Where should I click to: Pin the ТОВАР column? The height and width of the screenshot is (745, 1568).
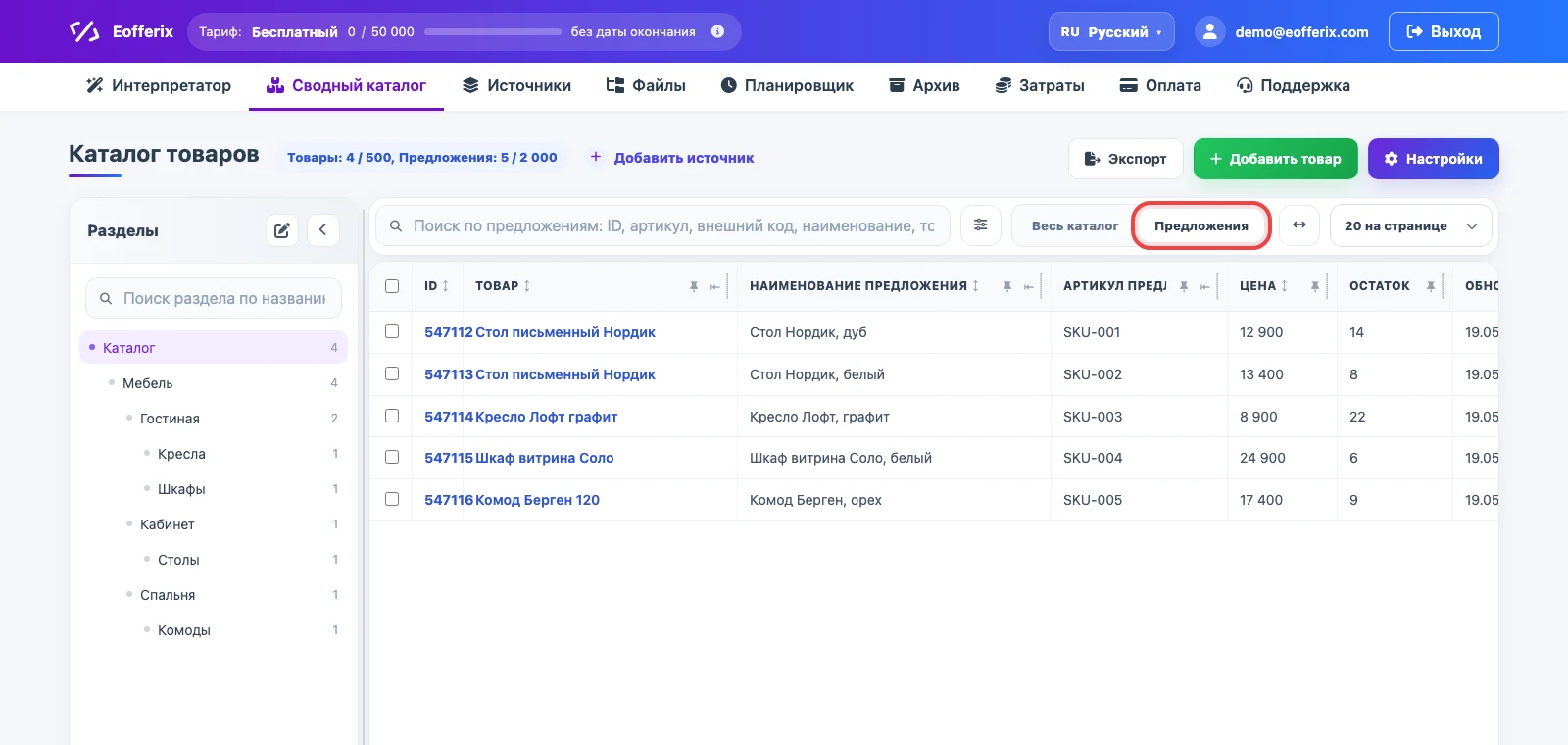[x=694, y=286]
